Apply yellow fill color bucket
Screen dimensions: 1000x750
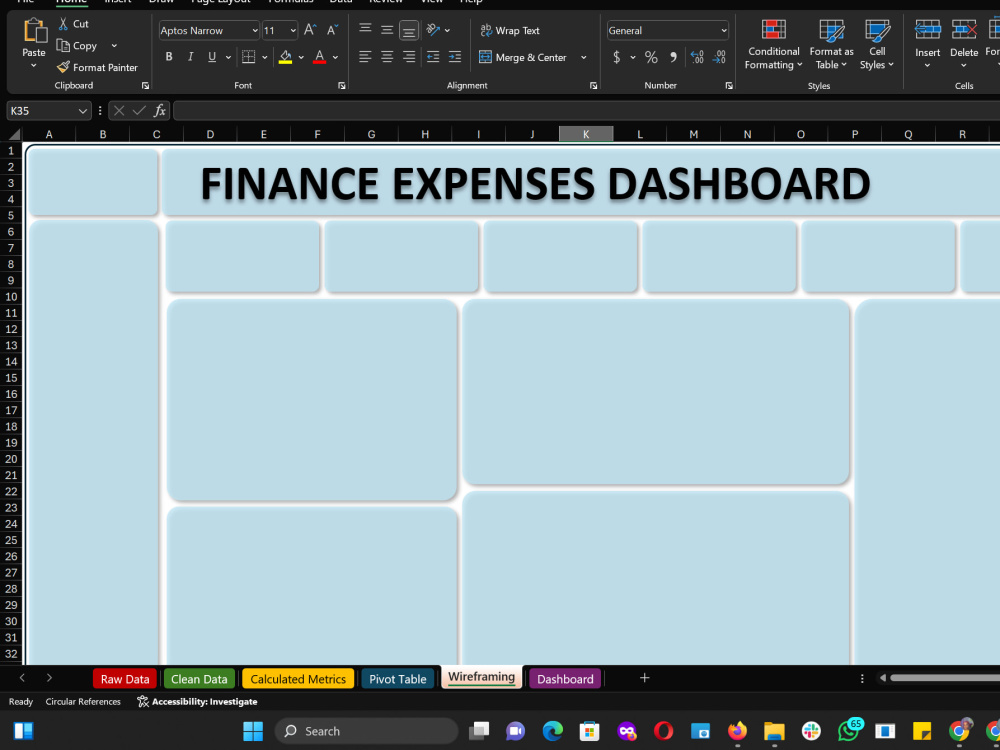tap(286, 57)
